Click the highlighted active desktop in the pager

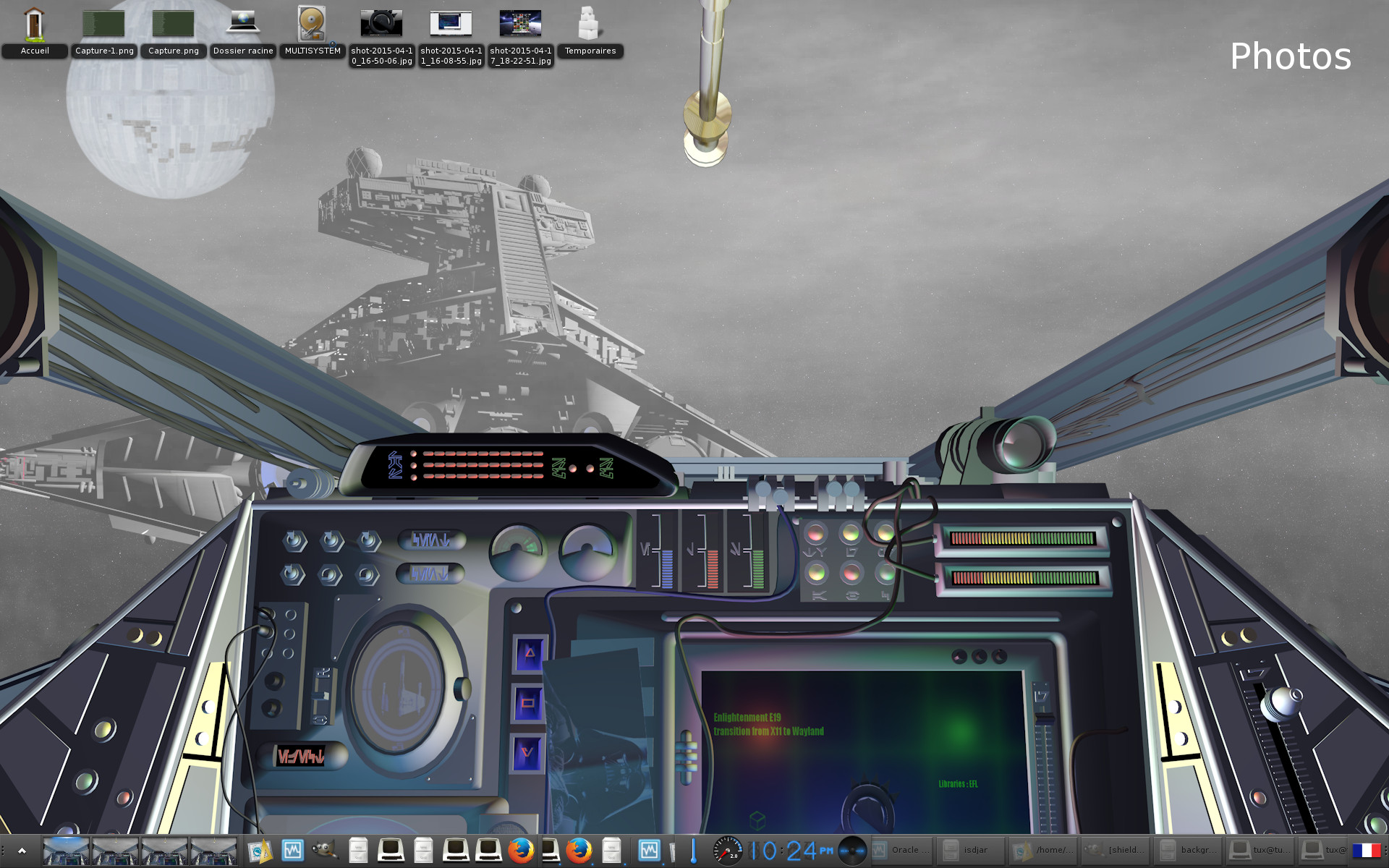66,851
